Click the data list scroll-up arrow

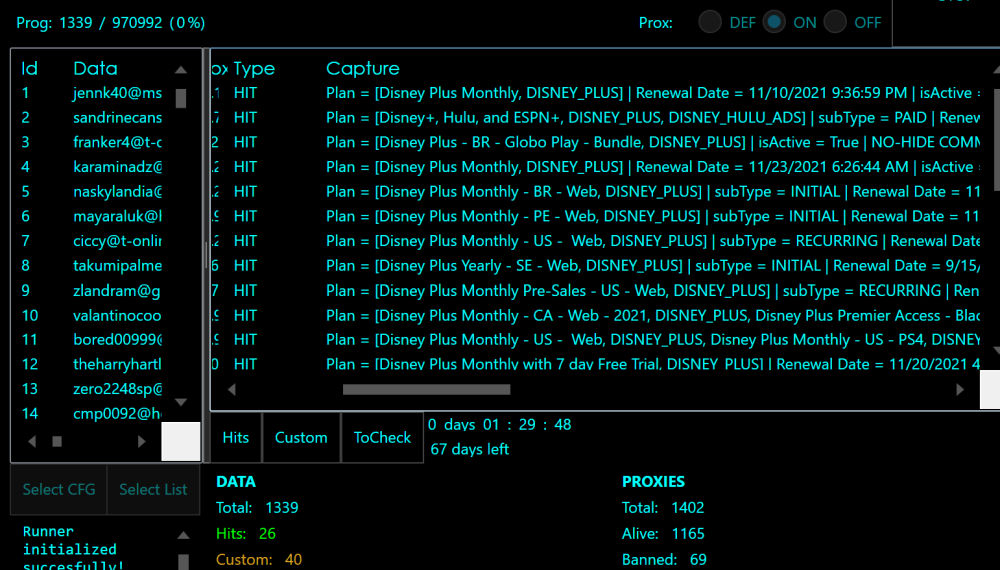181,70
